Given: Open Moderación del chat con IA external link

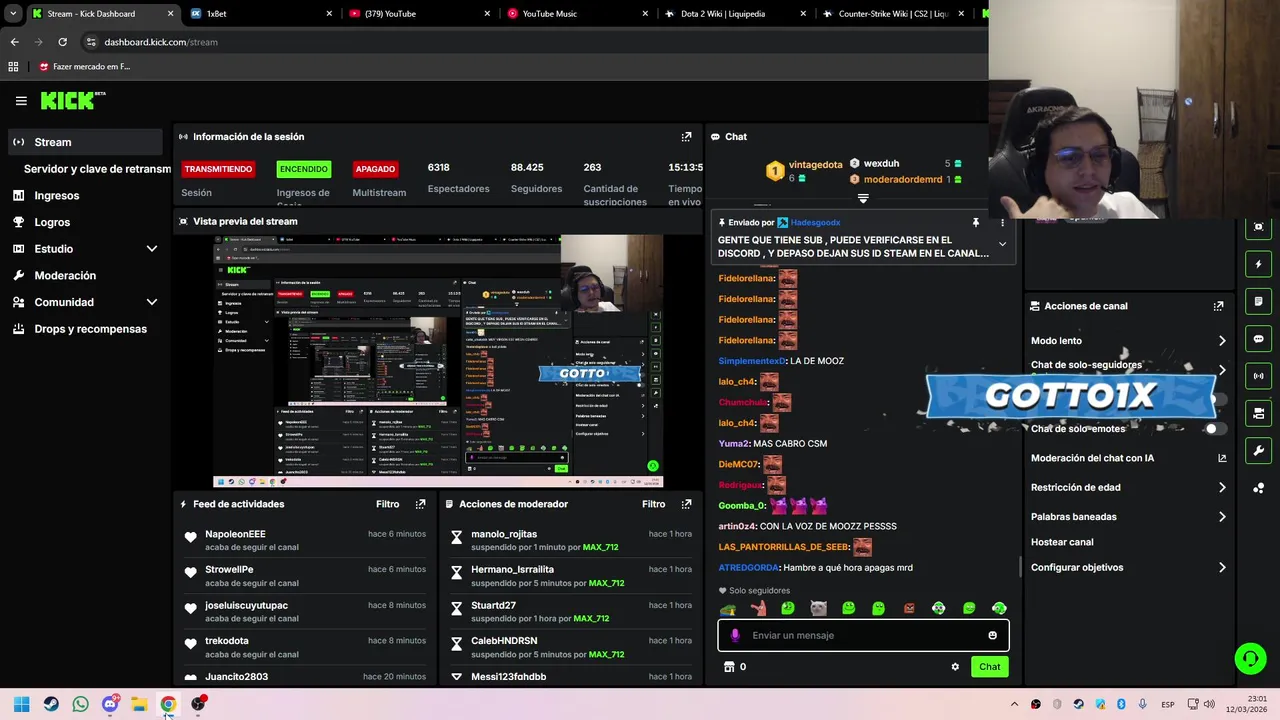Looking at the screenshot, I should [x=1222, y=458].
